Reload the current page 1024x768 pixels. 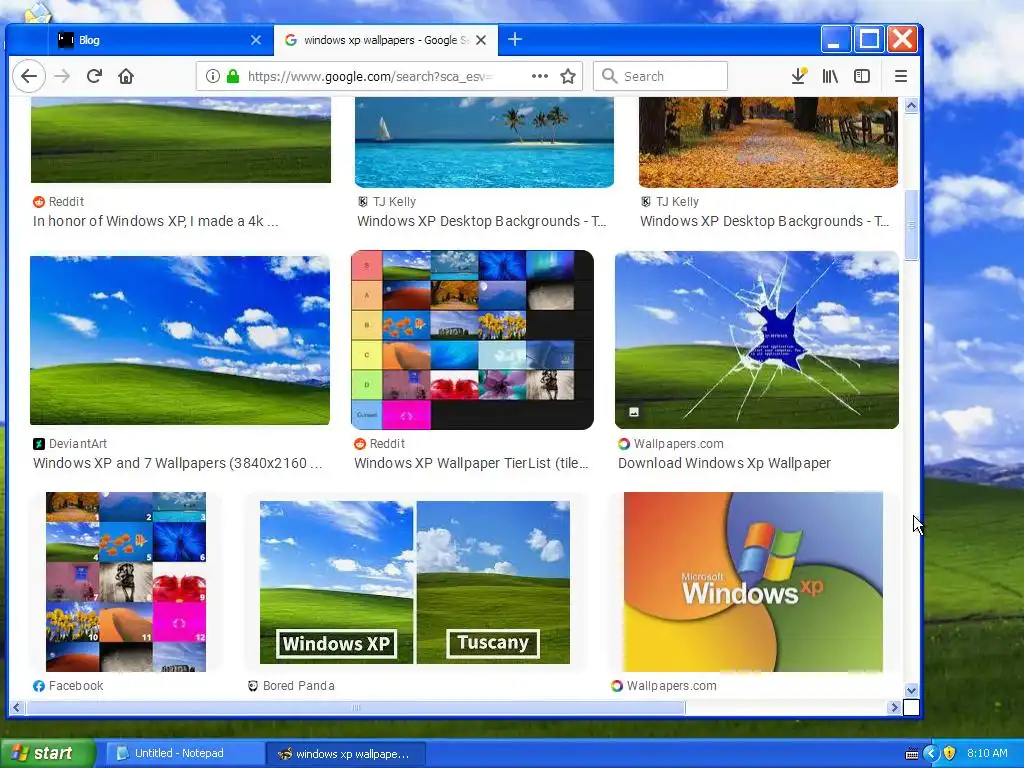(94, 76)
